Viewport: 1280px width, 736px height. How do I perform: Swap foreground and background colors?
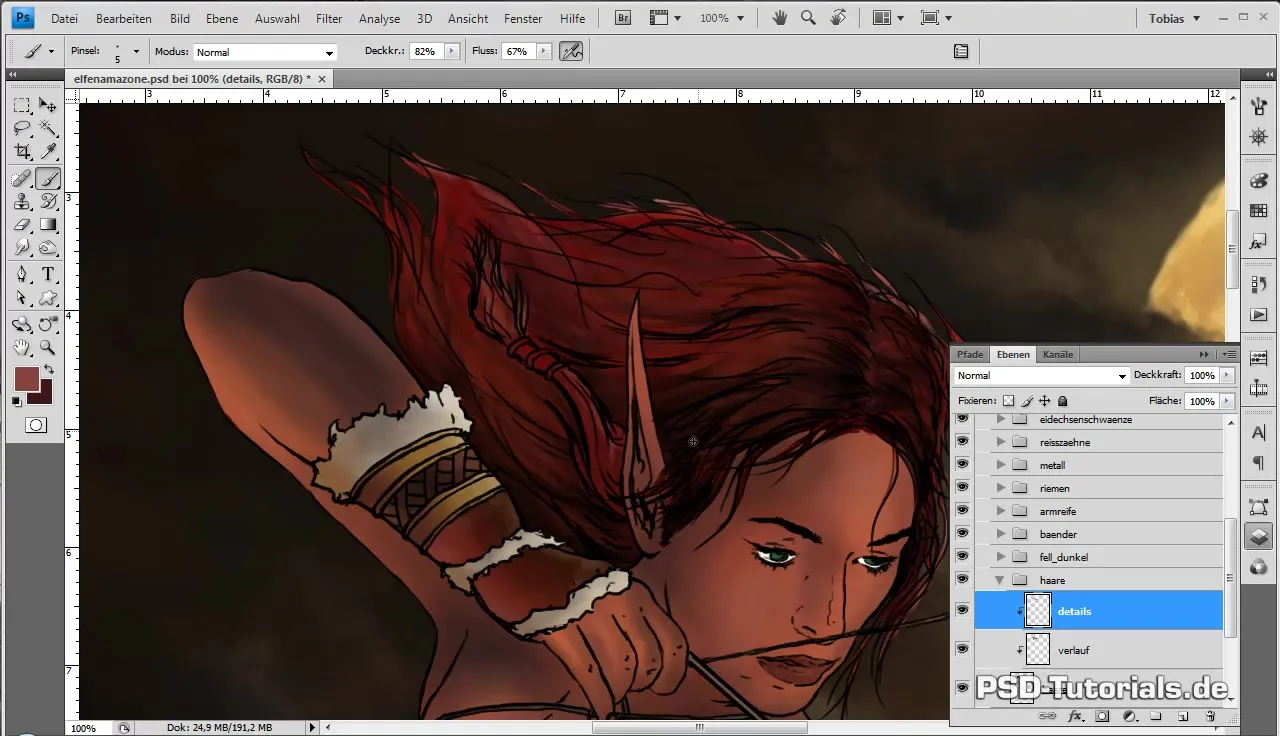click(48, 370)
